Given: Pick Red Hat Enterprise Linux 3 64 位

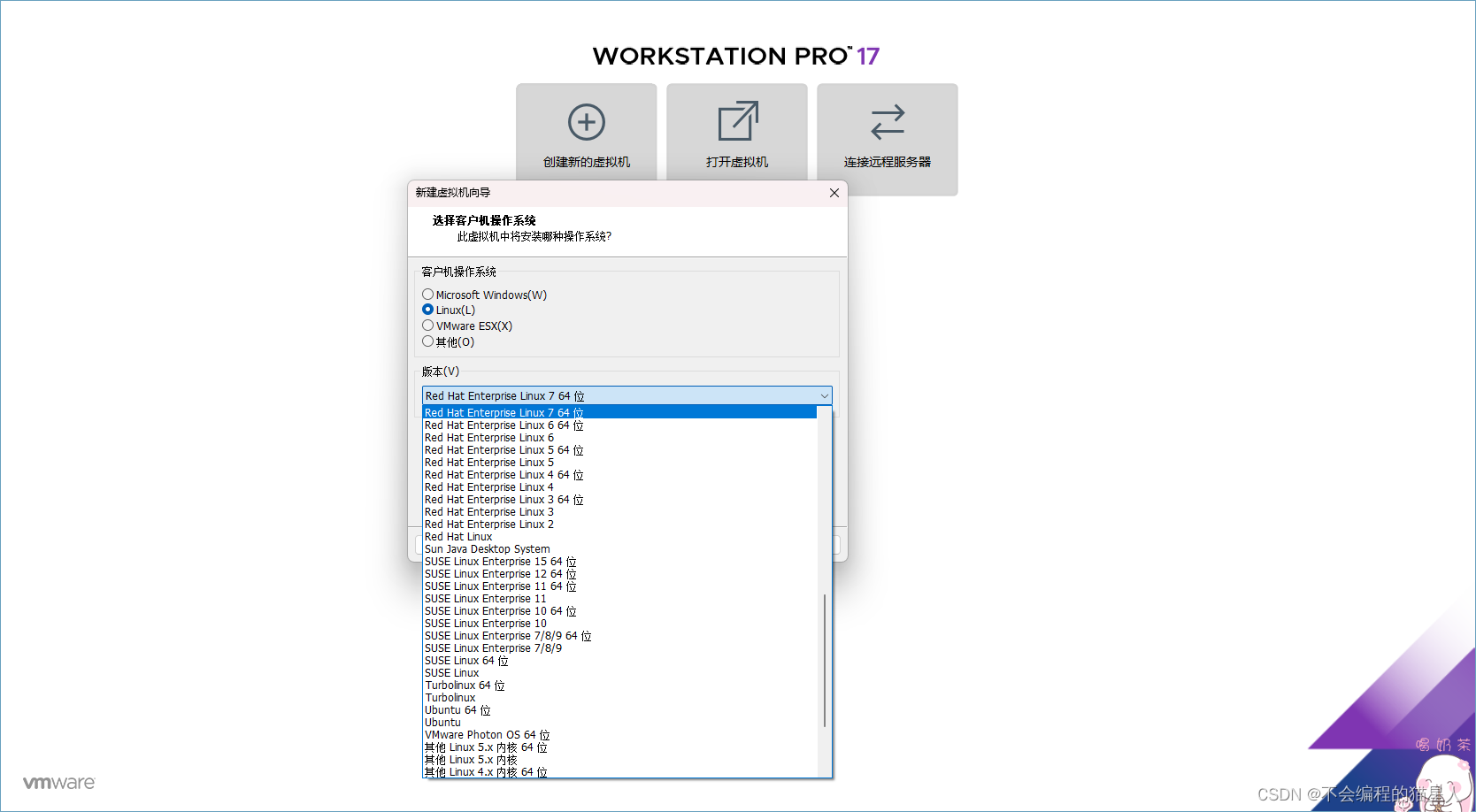Looking at the screenshot, I should 619,500.
